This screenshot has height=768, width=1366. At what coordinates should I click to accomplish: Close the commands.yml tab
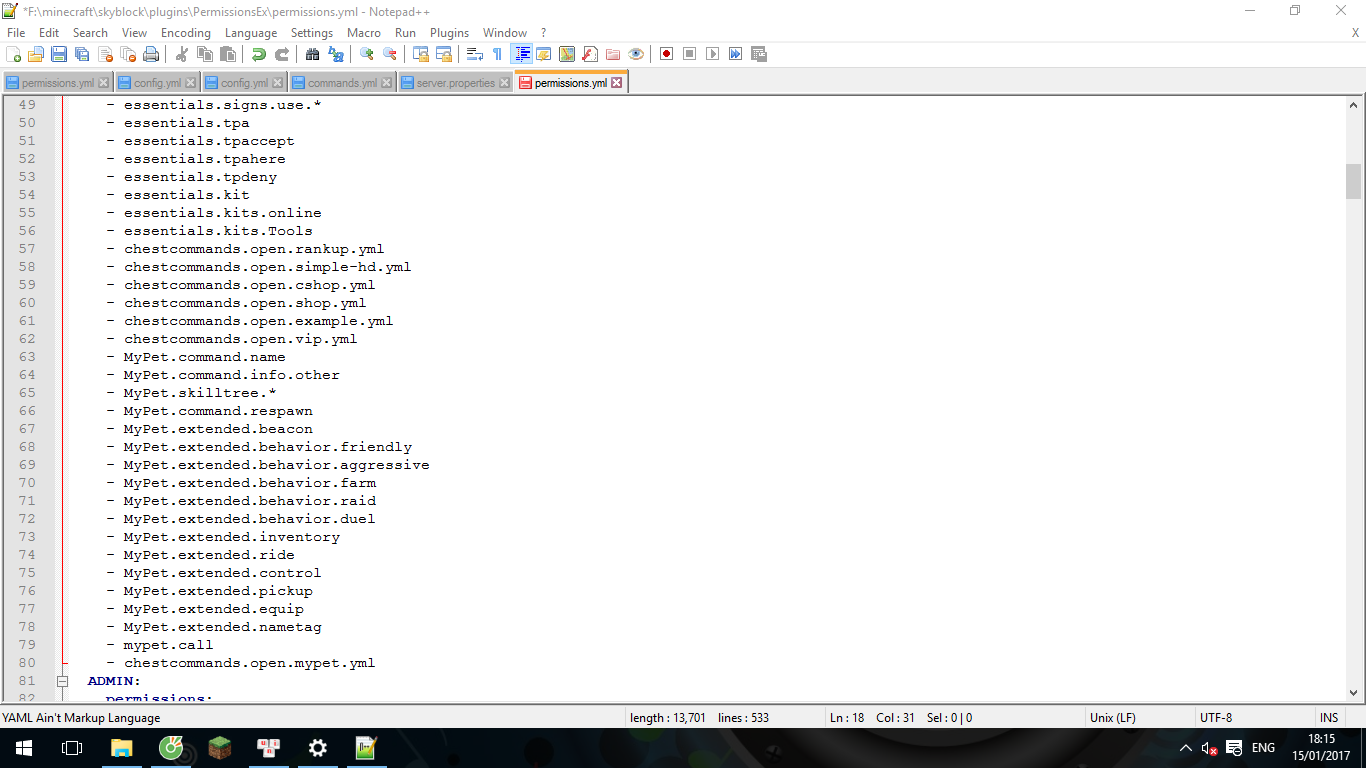[x=387, y=83]
